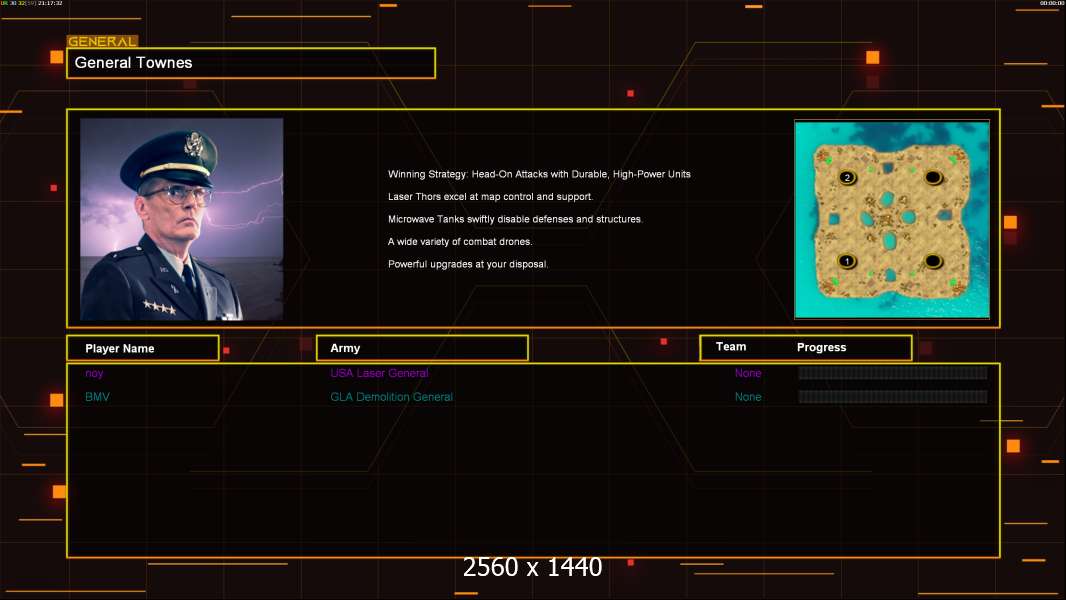This screenshot has width=1066, height=600.
Task: Click the island map preview thumbnail
Action: pos(892,219)
